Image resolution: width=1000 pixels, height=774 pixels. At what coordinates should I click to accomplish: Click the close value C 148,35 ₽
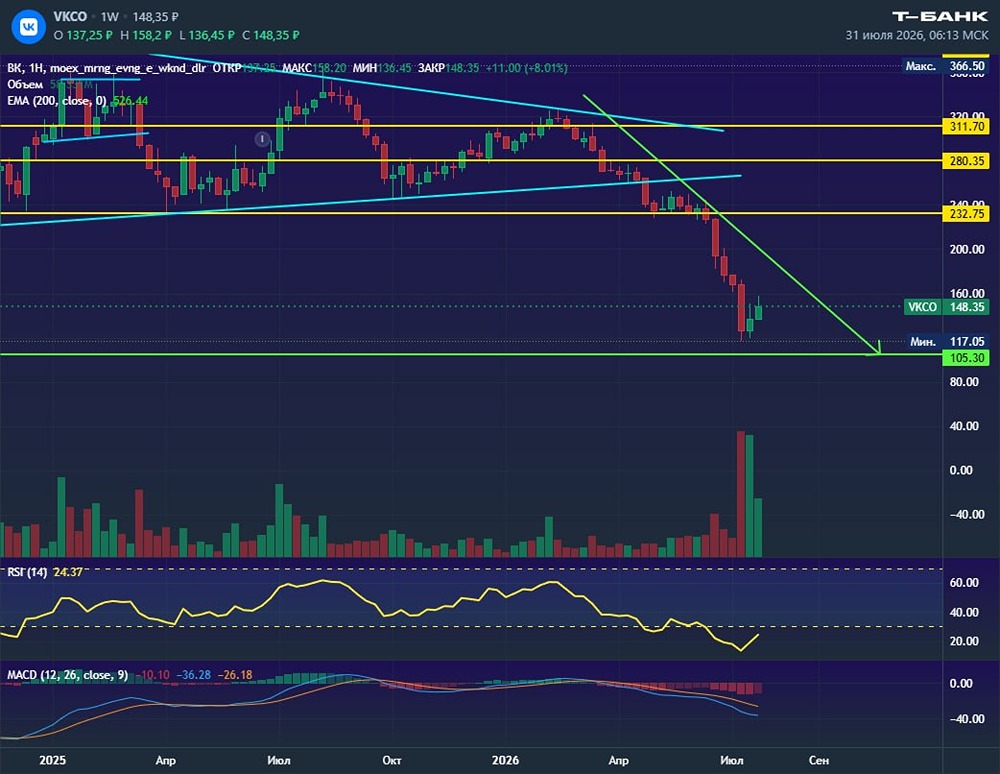click(x=271, y=35)
